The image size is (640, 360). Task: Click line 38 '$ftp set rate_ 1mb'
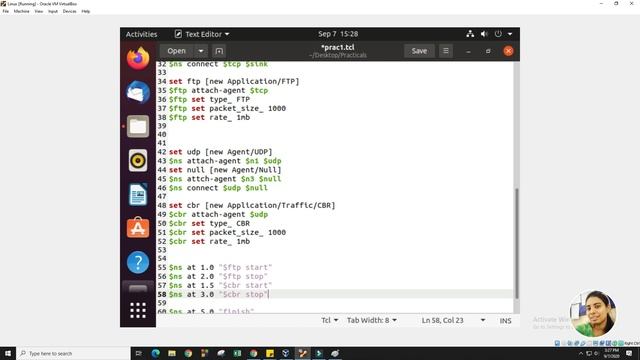coord(209,118)
